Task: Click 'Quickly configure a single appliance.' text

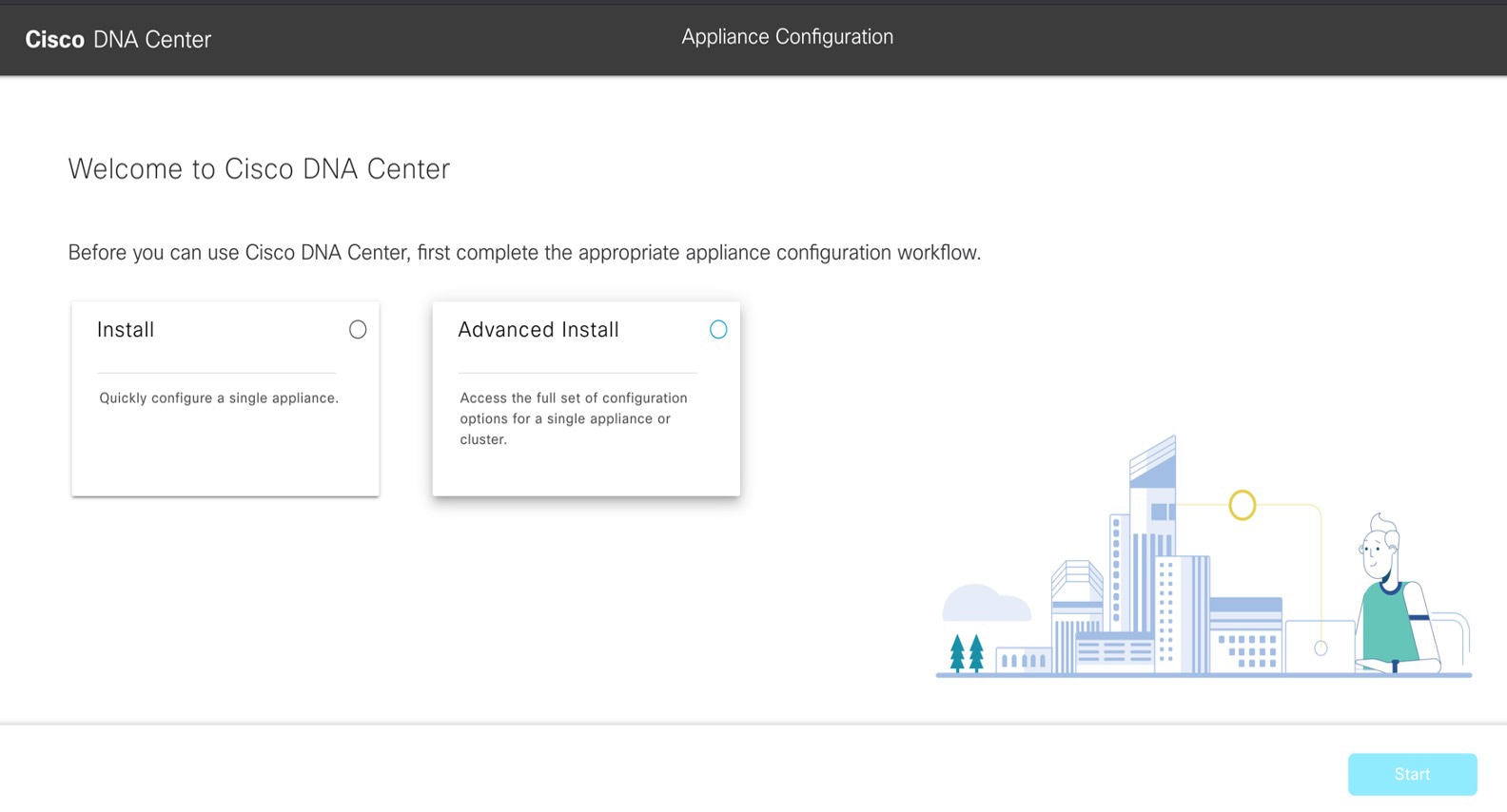Action: tap(219, 397)
